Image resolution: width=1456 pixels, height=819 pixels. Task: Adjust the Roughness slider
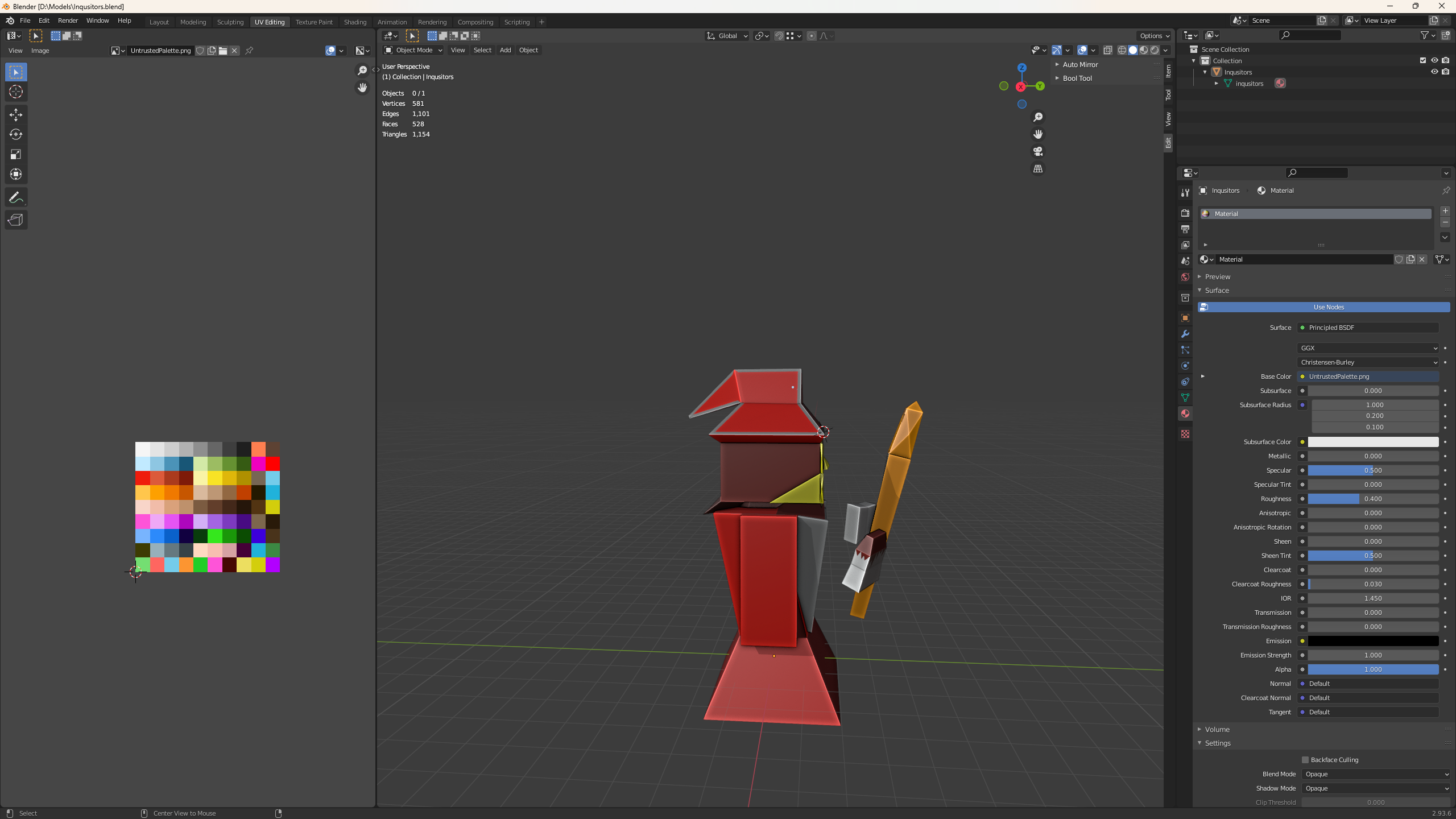point(1373,499)
